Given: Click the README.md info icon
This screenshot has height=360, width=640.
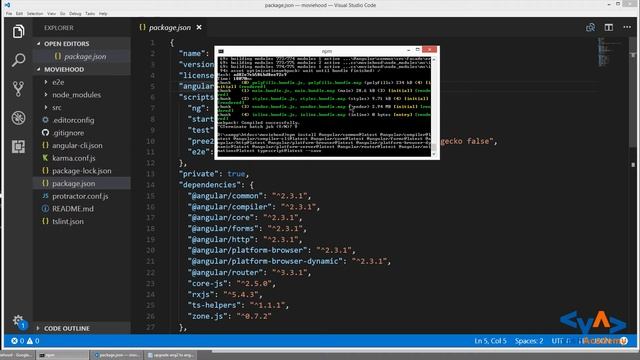Looking at the screenshot, I should [45, 209].
